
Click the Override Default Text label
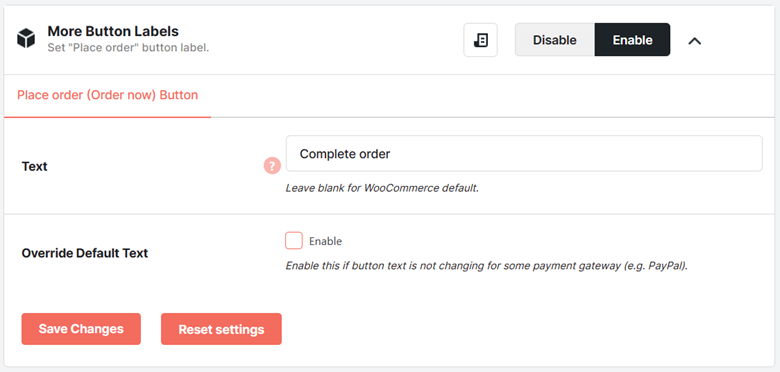click(x=85, y=253)
